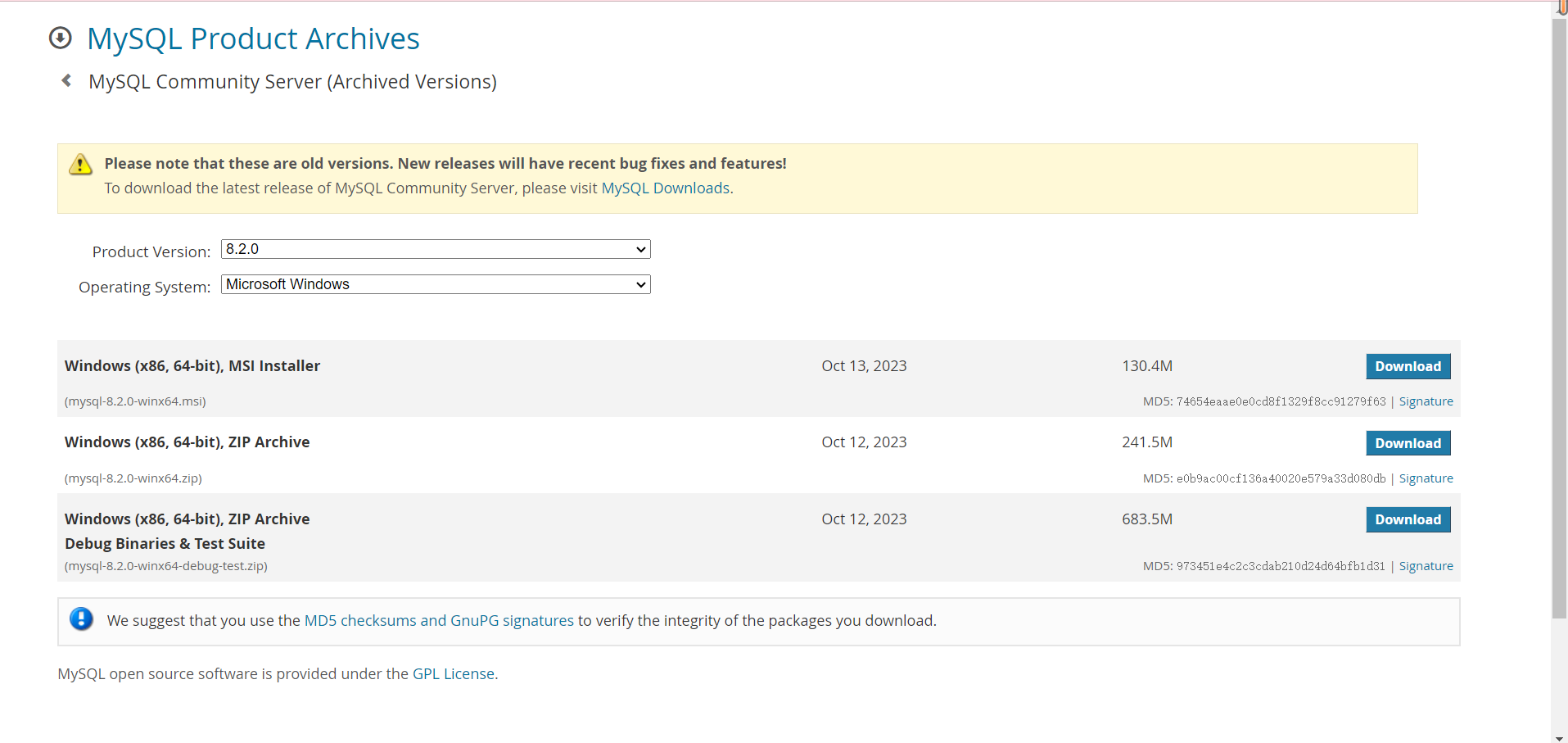The width and height of the screenshot is (1568, 743).
Task: Click the Oct 13, 2023 date
Action: 864,366
